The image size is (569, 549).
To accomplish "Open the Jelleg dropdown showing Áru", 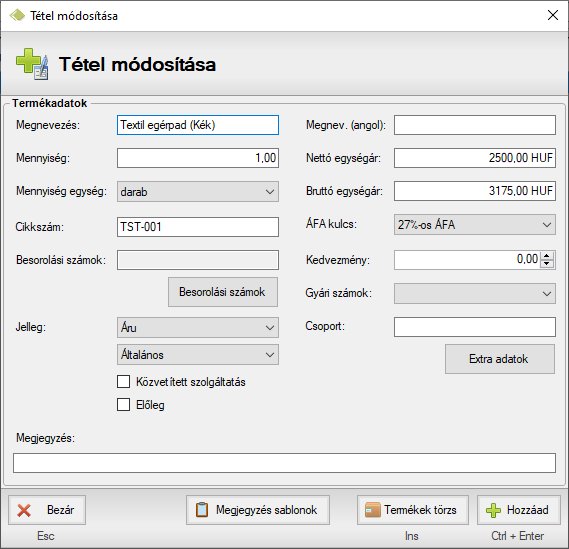I will coord(198,328).
